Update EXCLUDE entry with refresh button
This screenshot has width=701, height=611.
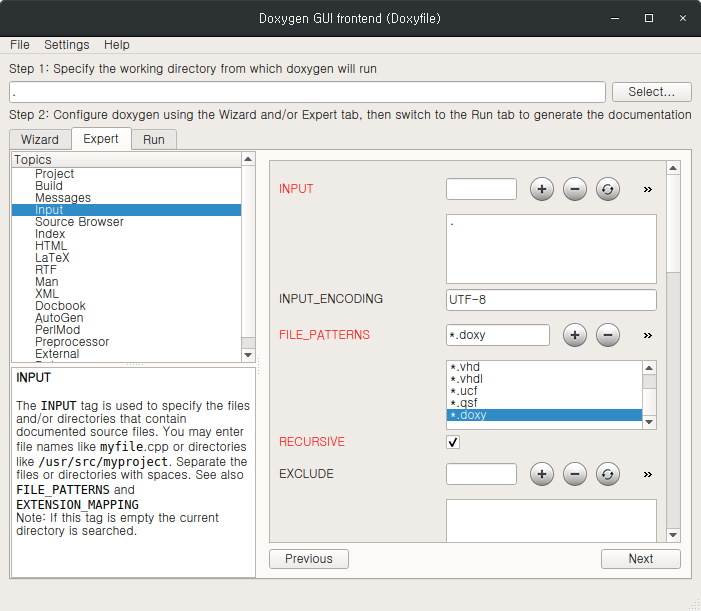click(x=608, y=474)
